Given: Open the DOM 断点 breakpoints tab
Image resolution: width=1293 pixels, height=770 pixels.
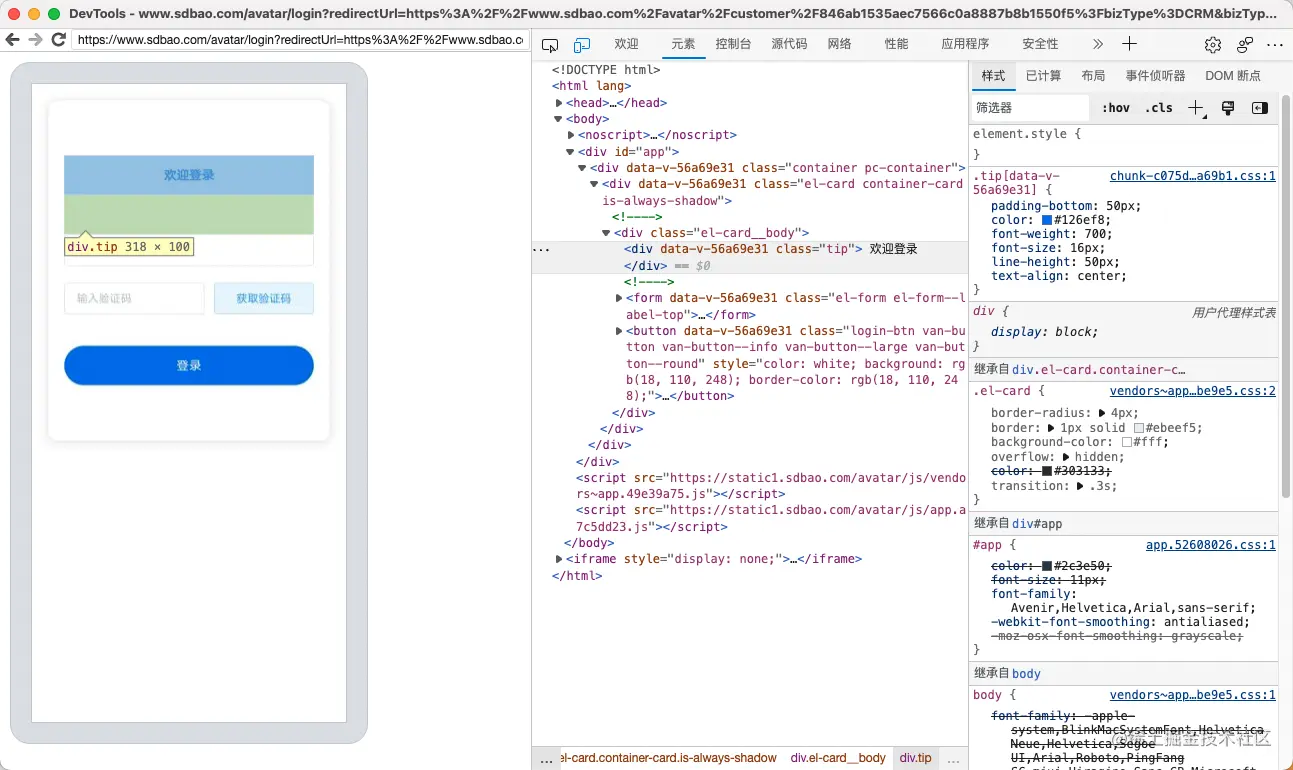Looking at the screenshot, I should [x=1233, y=76].
